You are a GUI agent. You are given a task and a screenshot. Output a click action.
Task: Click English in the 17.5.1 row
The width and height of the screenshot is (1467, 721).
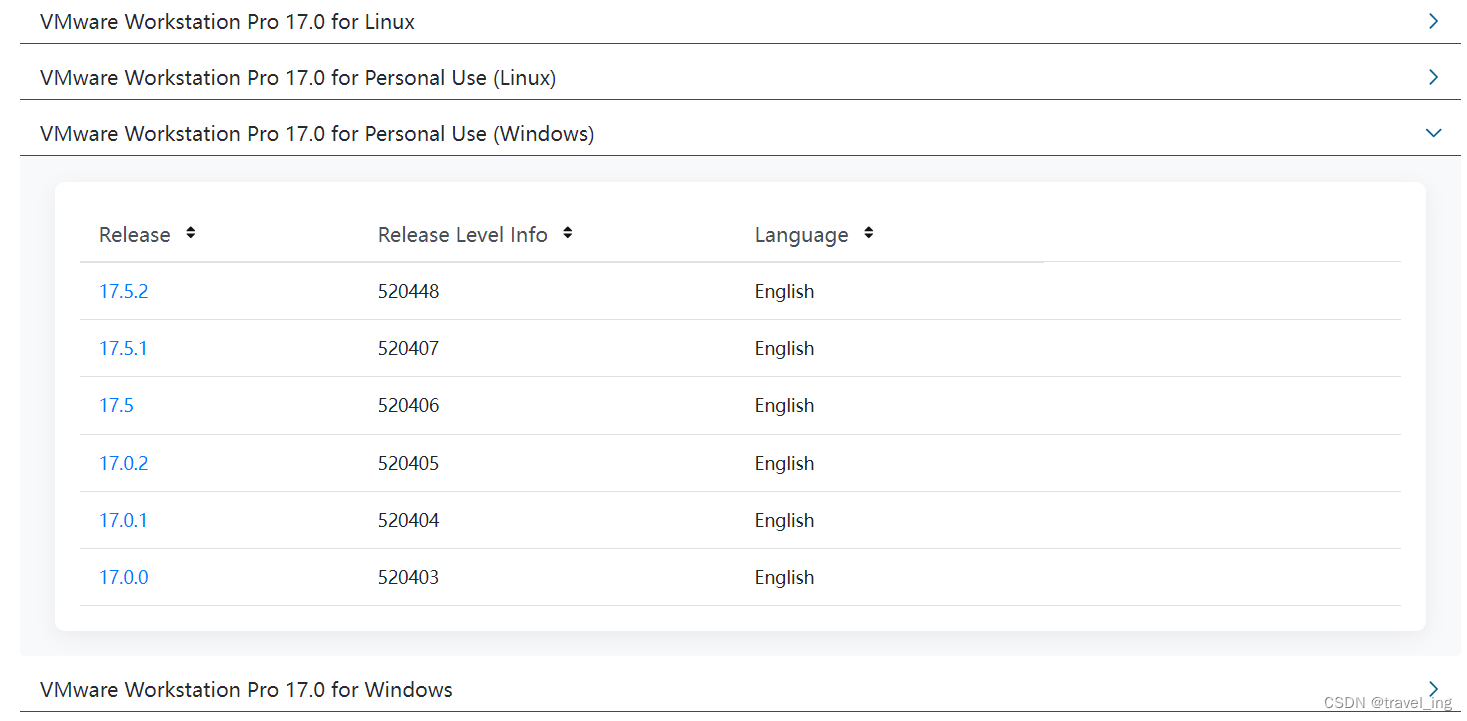784,348
